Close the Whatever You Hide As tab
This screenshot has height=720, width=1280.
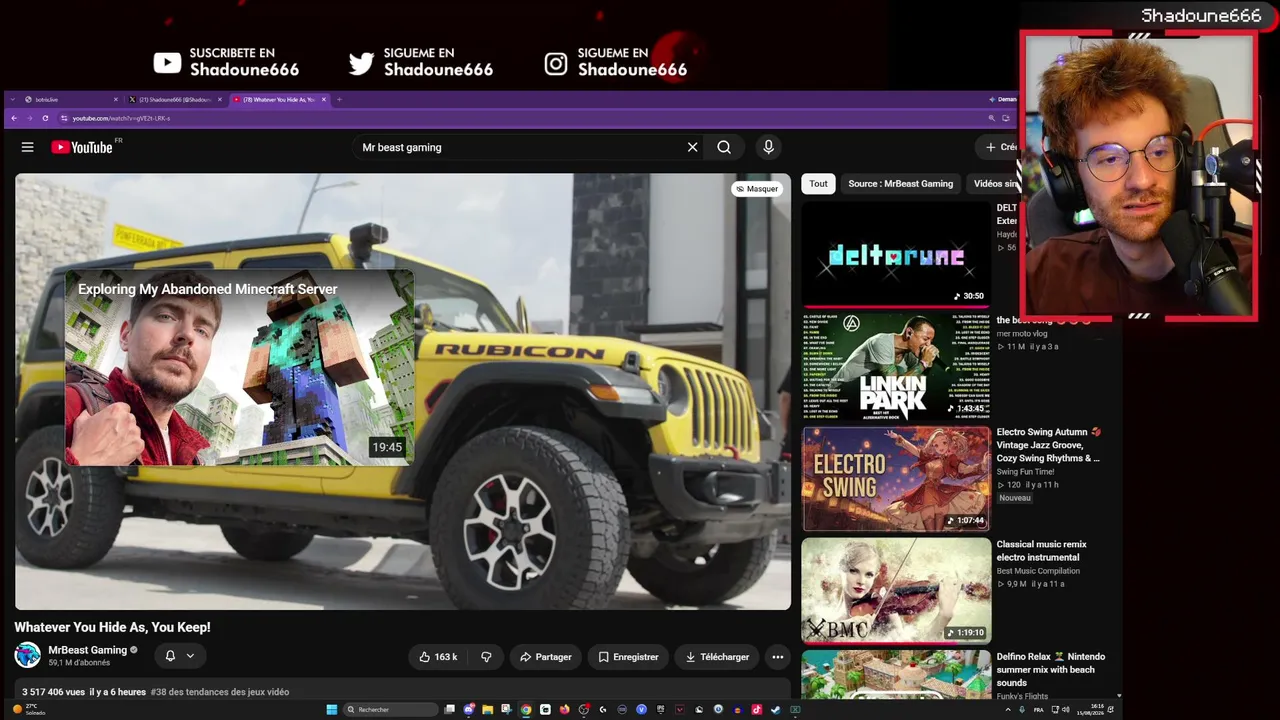point(323,99)
